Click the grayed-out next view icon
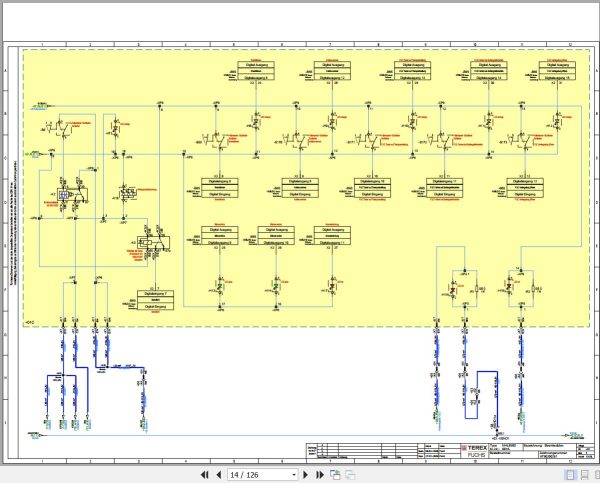The width and height of the screenshot is (600, 483). tap(350, 475)
